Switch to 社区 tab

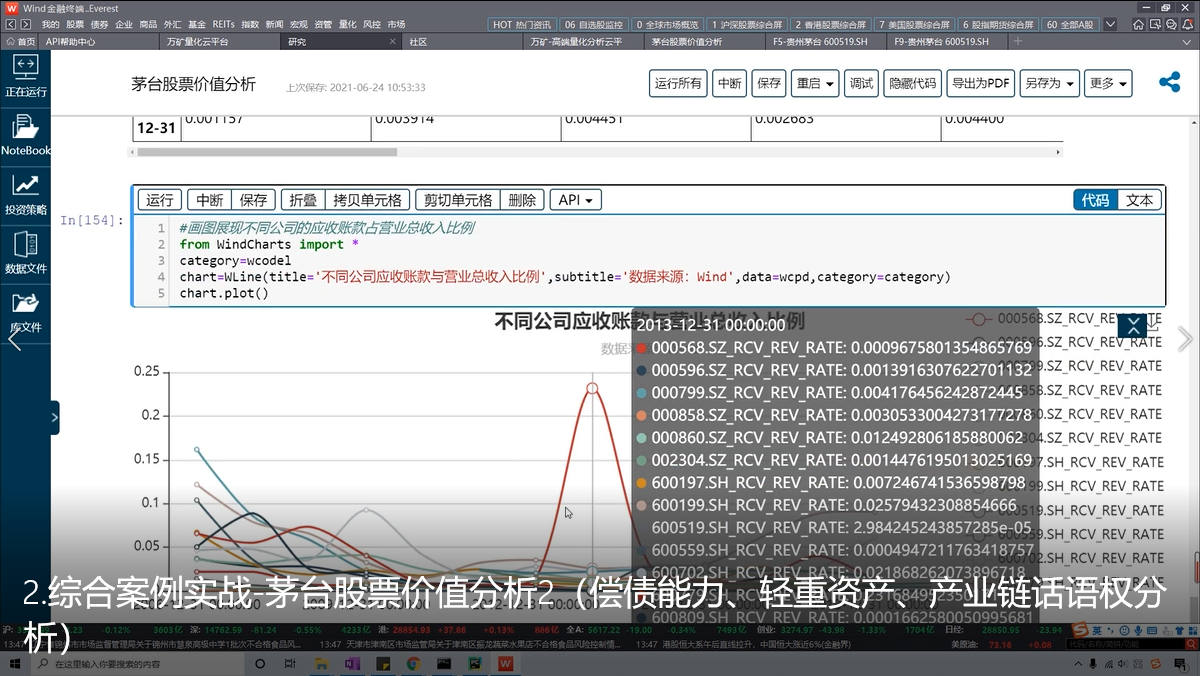(463, 42)
